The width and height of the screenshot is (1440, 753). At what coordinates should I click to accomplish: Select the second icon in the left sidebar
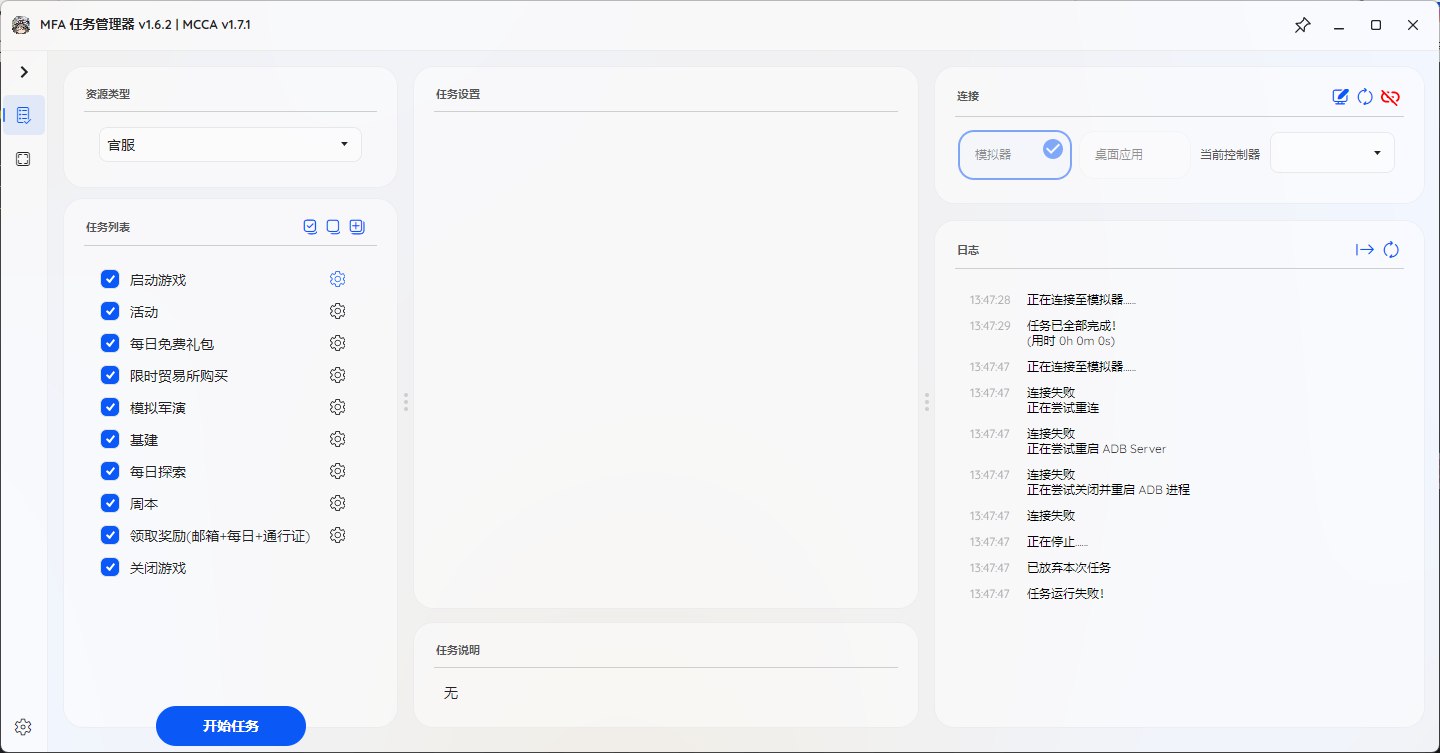click(x=23, y=159)
